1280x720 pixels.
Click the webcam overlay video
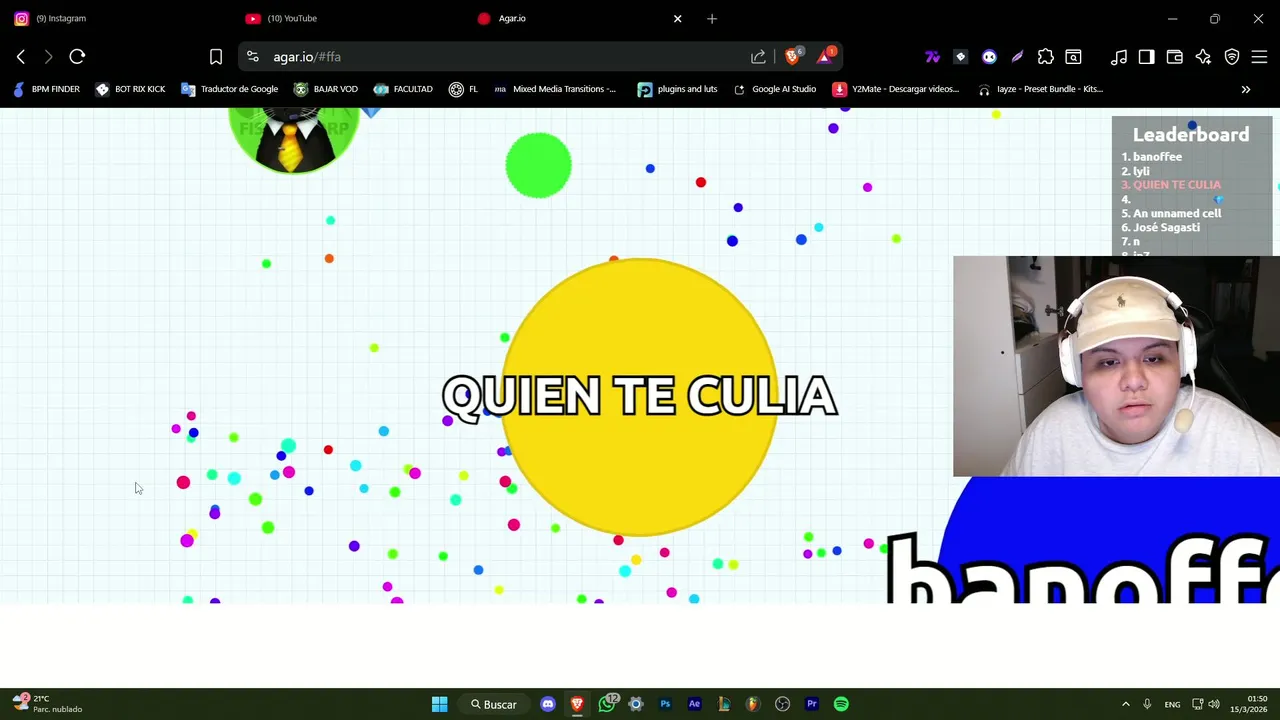click(x=1116, y=366)
